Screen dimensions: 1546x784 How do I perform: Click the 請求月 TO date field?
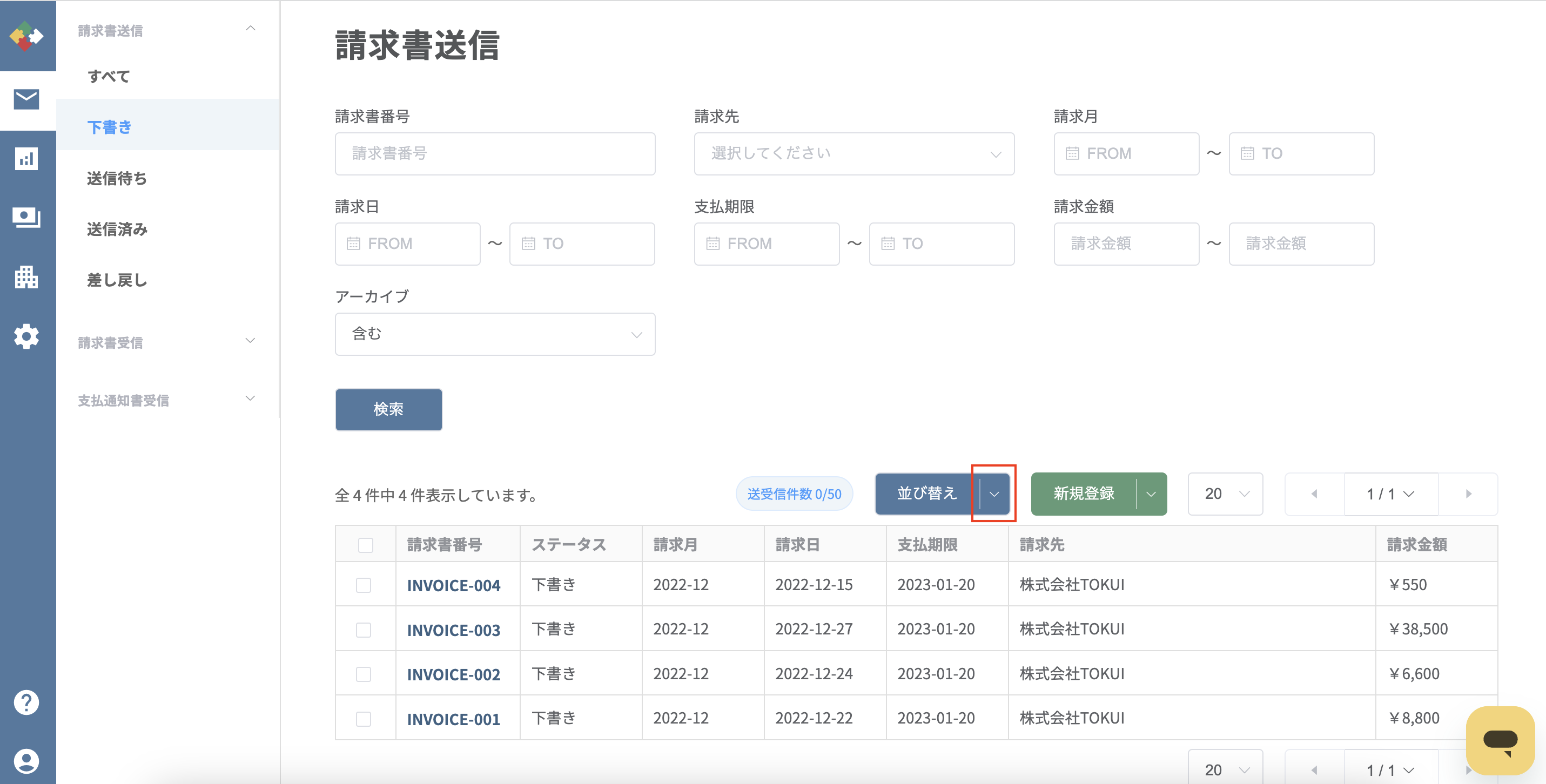tap(1301, 153)
